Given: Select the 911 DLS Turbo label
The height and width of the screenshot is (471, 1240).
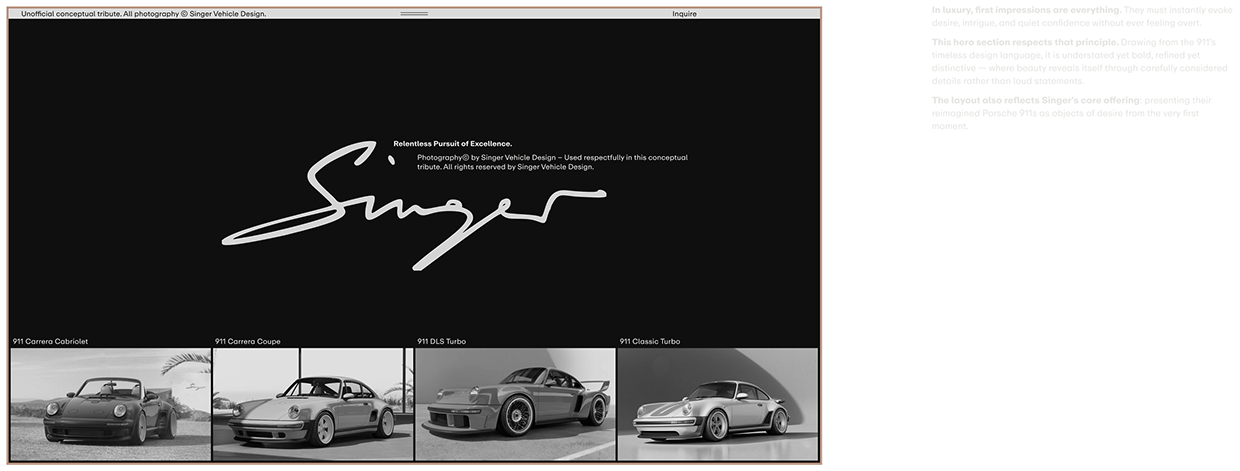Looking at the screenshot, I should (x=441, y=342).
